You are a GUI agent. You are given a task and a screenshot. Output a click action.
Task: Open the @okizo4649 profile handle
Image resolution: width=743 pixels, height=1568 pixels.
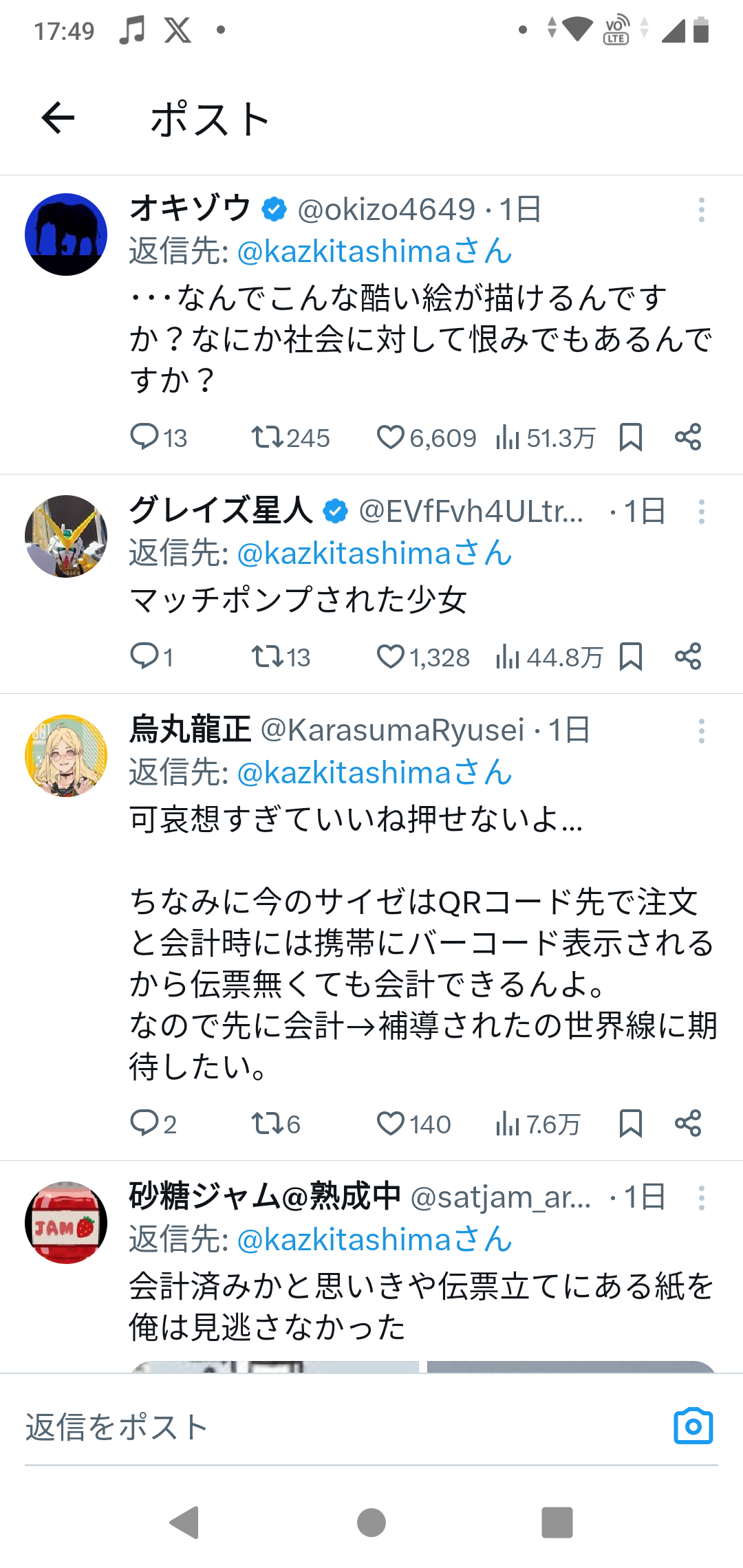pos(386,210)
